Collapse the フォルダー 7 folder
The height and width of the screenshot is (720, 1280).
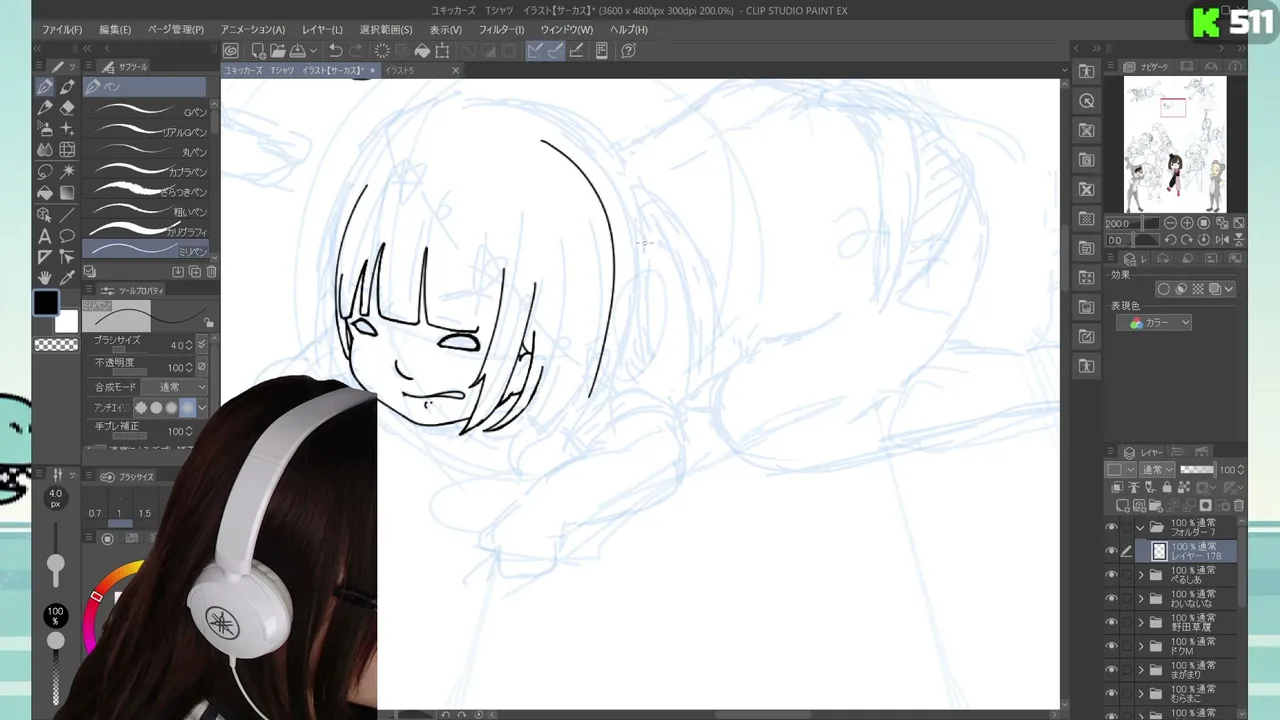[1140, 527]
